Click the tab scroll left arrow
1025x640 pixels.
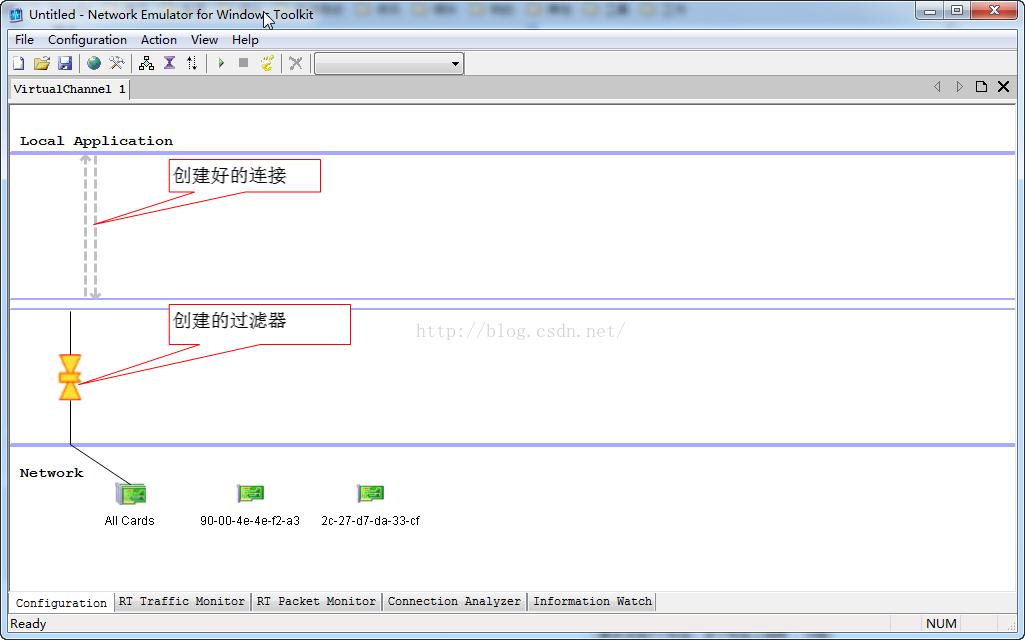click(937, 87)
